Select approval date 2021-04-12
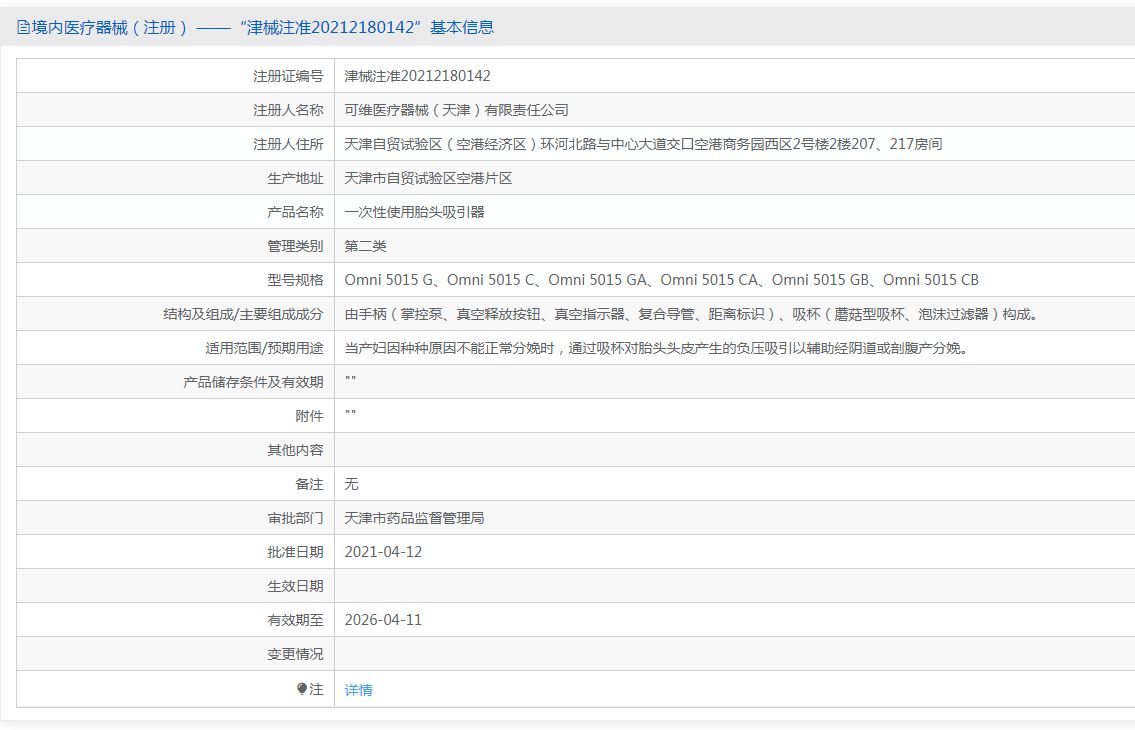 383,552
